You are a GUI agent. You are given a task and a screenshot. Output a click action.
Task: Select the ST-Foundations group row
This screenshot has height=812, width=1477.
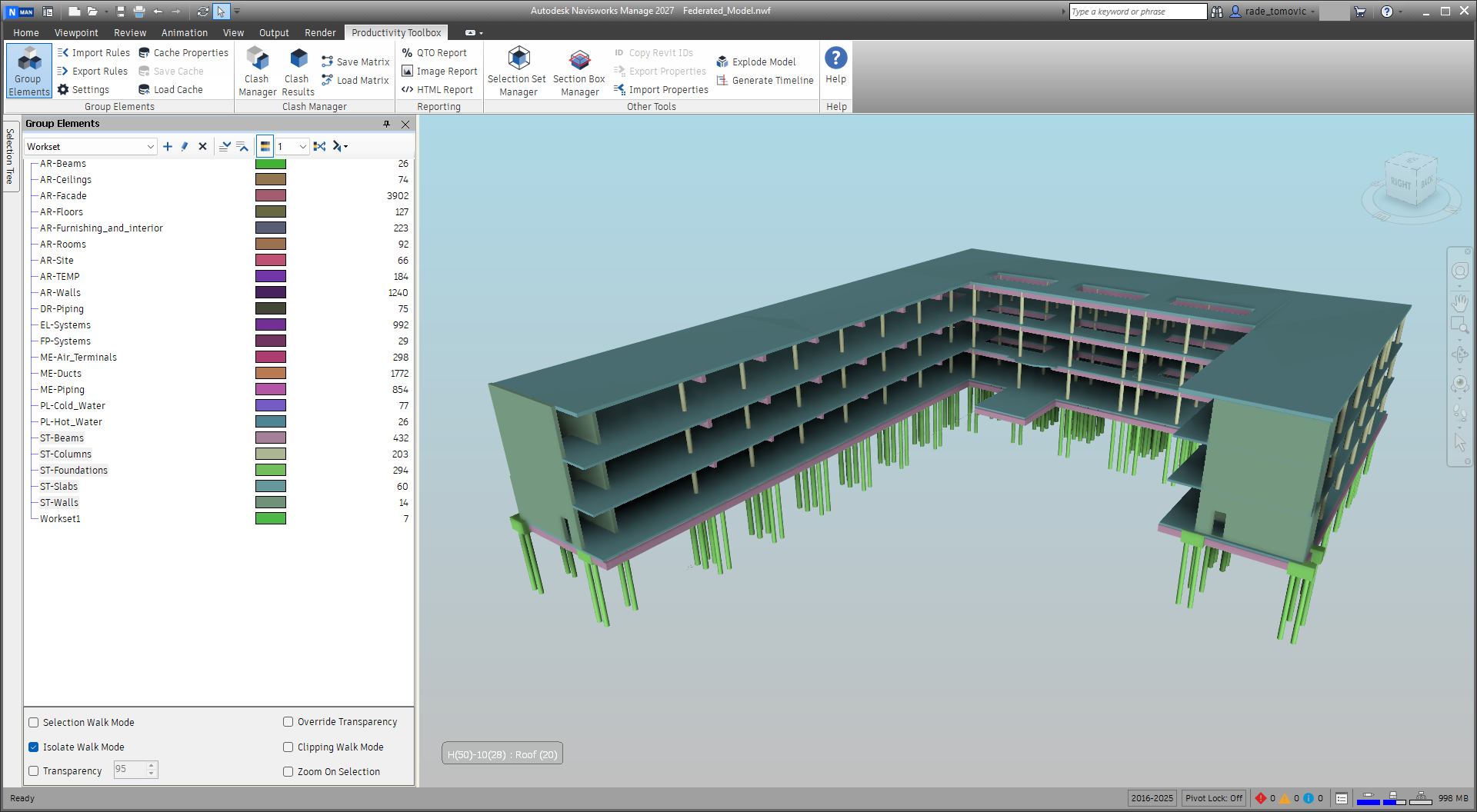point(219,470)
